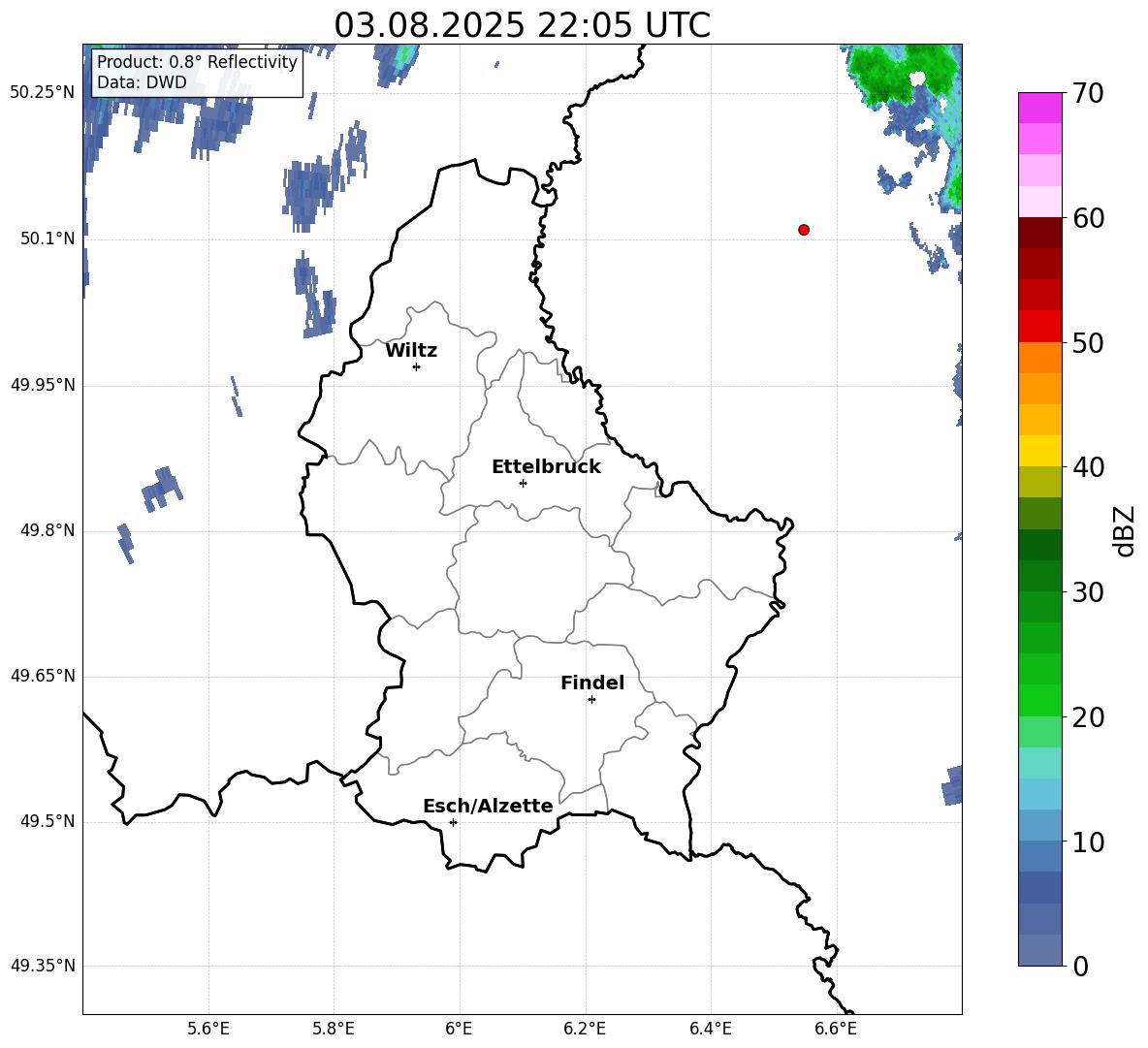Click the latitude label 49.5°N

click(48, 821)
